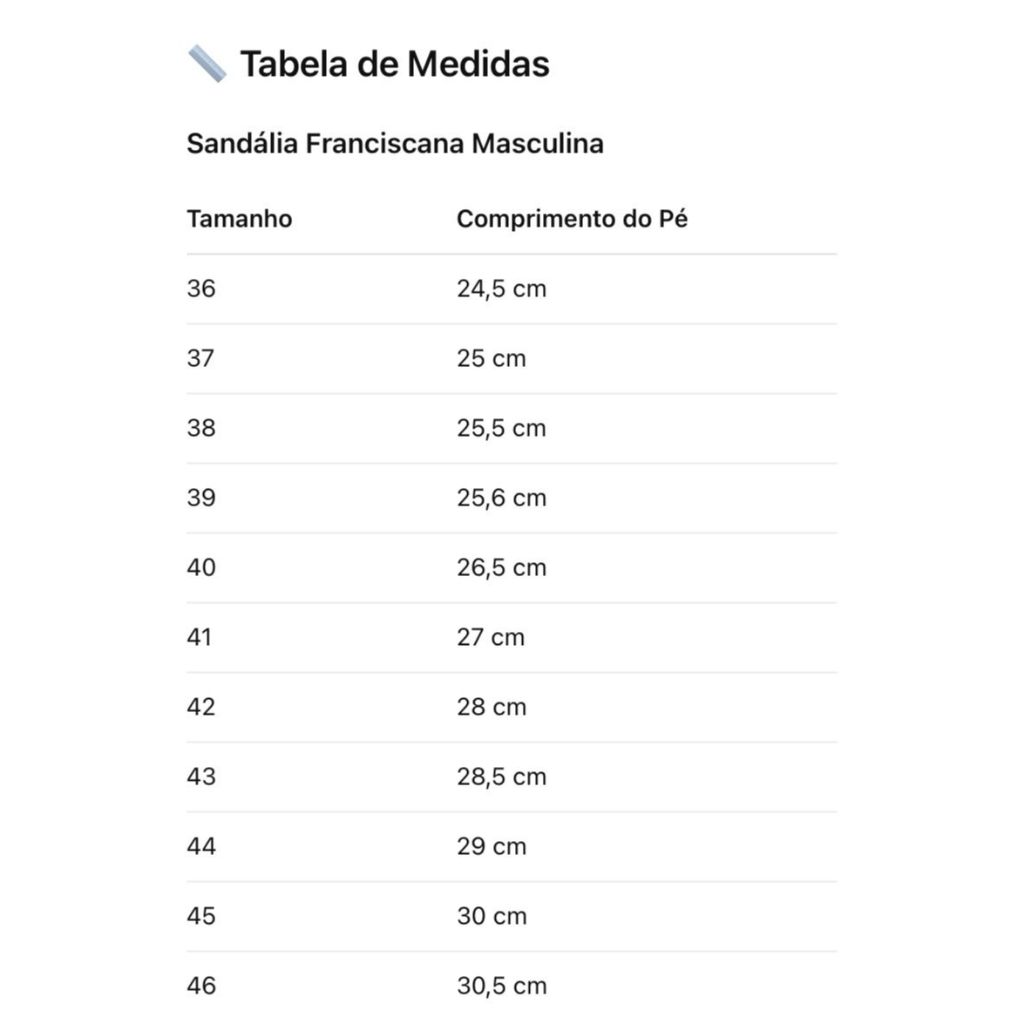Click the 25,6 cm value
The width and height of the screenshot is (1024, 1024).
coord(501,498)
